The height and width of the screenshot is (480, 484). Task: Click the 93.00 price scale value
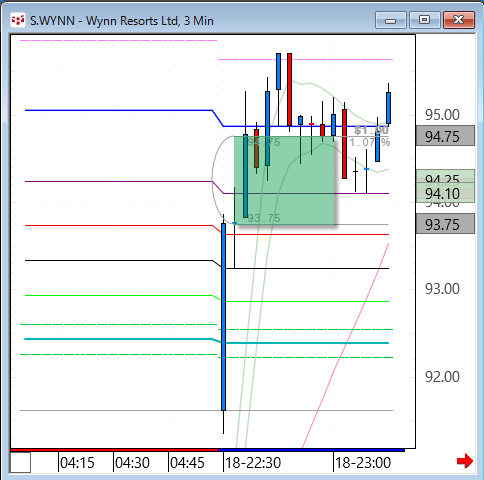coord(442,288)
